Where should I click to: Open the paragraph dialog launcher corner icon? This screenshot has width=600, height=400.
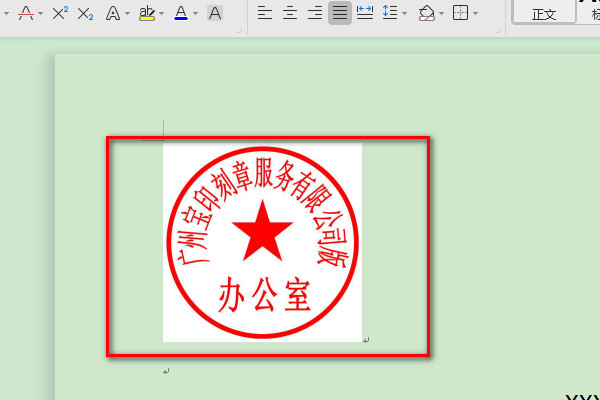tap(498, 31)
